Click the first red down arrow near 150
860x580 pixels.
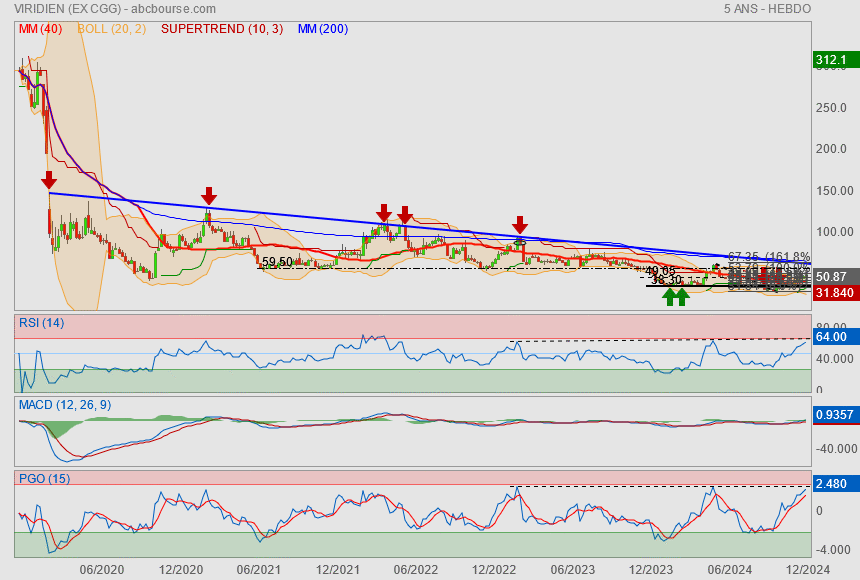pyautogui.click(x=49, y=180)
